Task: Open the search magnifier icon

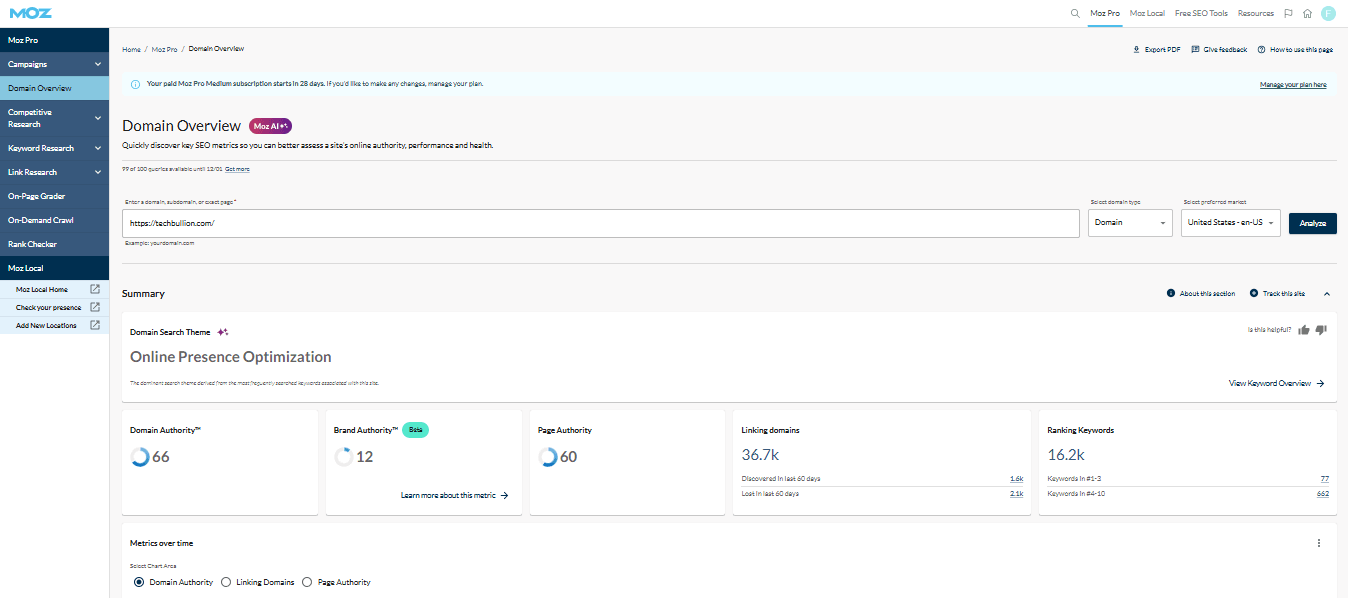Action: (x=1075, y=13)
